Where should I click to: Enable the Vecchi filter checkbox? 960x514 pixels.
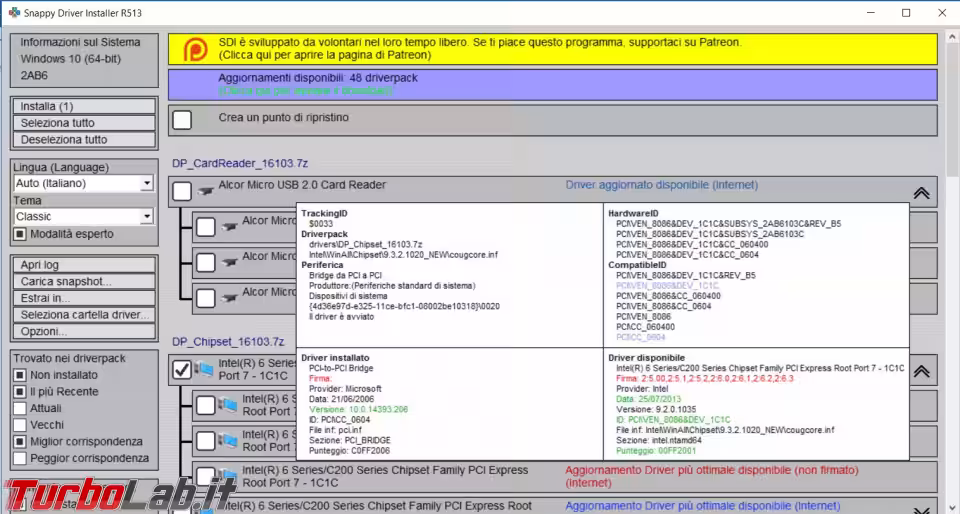(x=20, y=425)
